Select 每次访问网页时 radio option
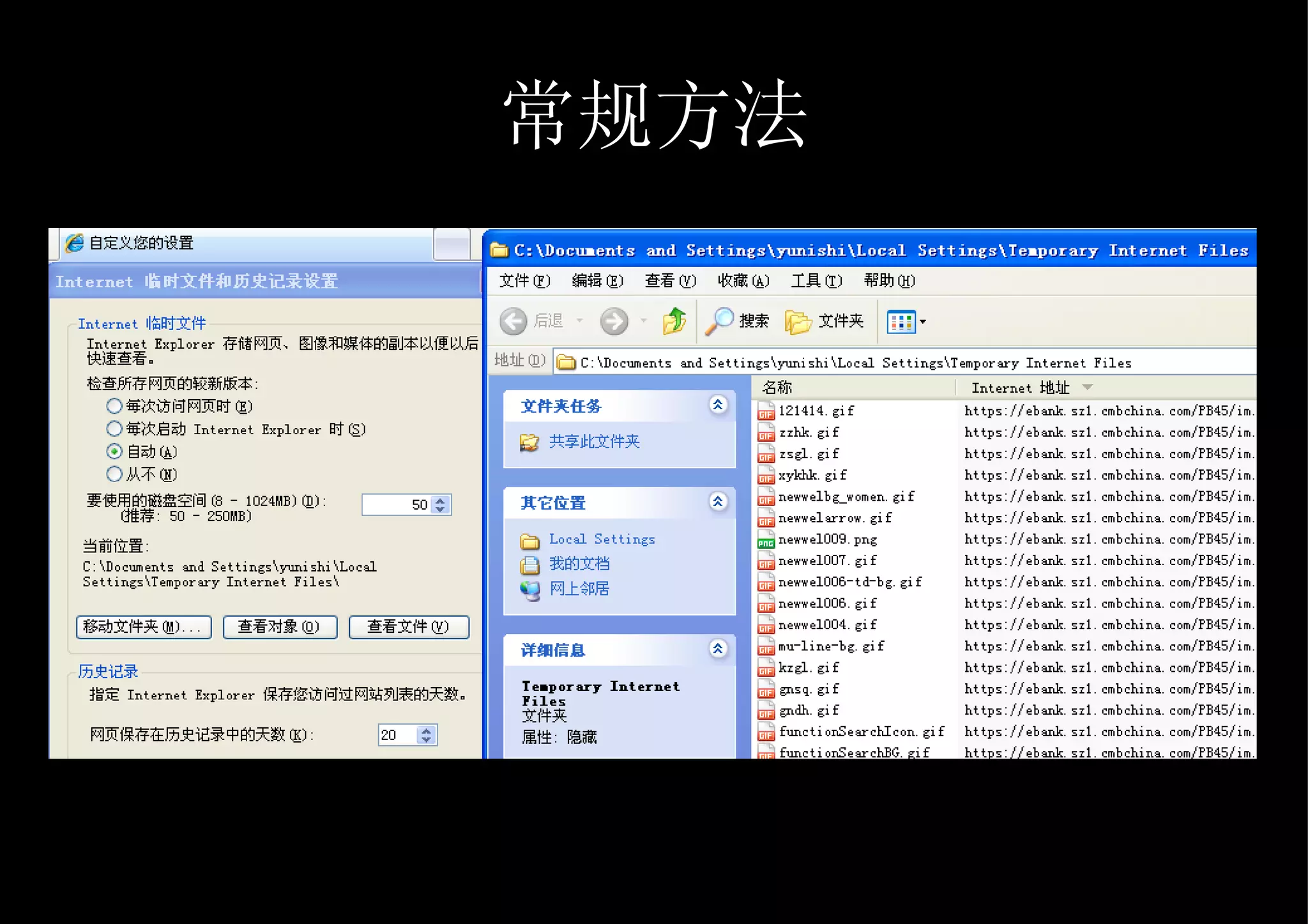Image resolution: width=1308 pixels, height=924 pixels. click(x=114, y=406)
